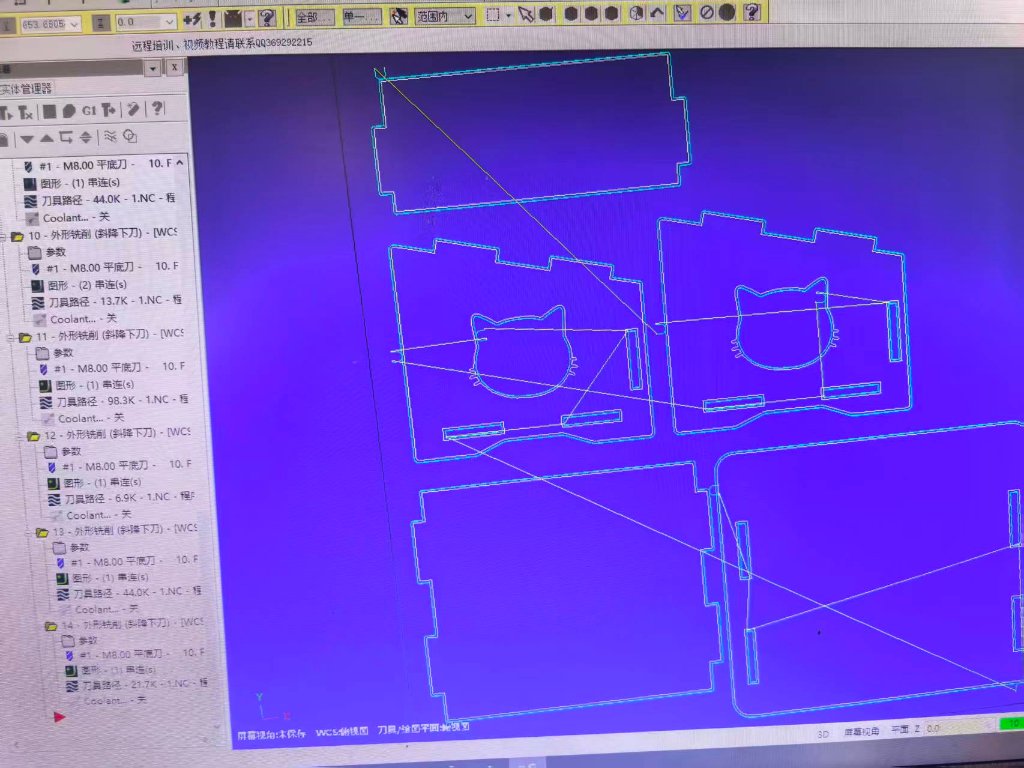Click the position insert arrow after selected icon
The height and width of the screenshot is (768, 1024).
[66, 137]
